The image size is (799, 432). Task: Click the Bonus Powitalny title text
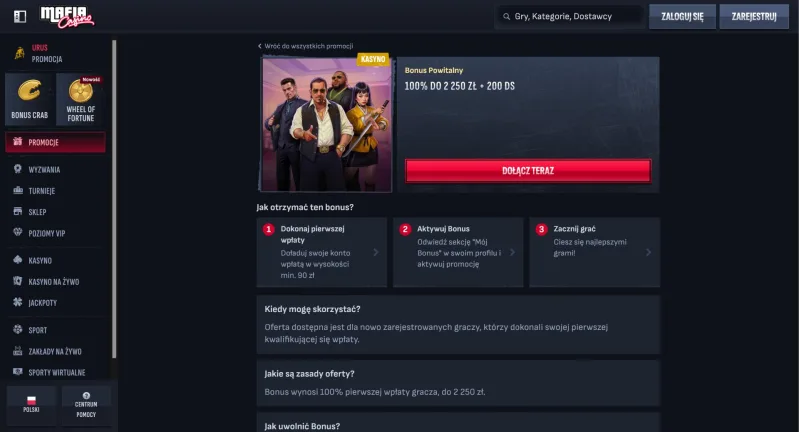[x=434, y=70]
